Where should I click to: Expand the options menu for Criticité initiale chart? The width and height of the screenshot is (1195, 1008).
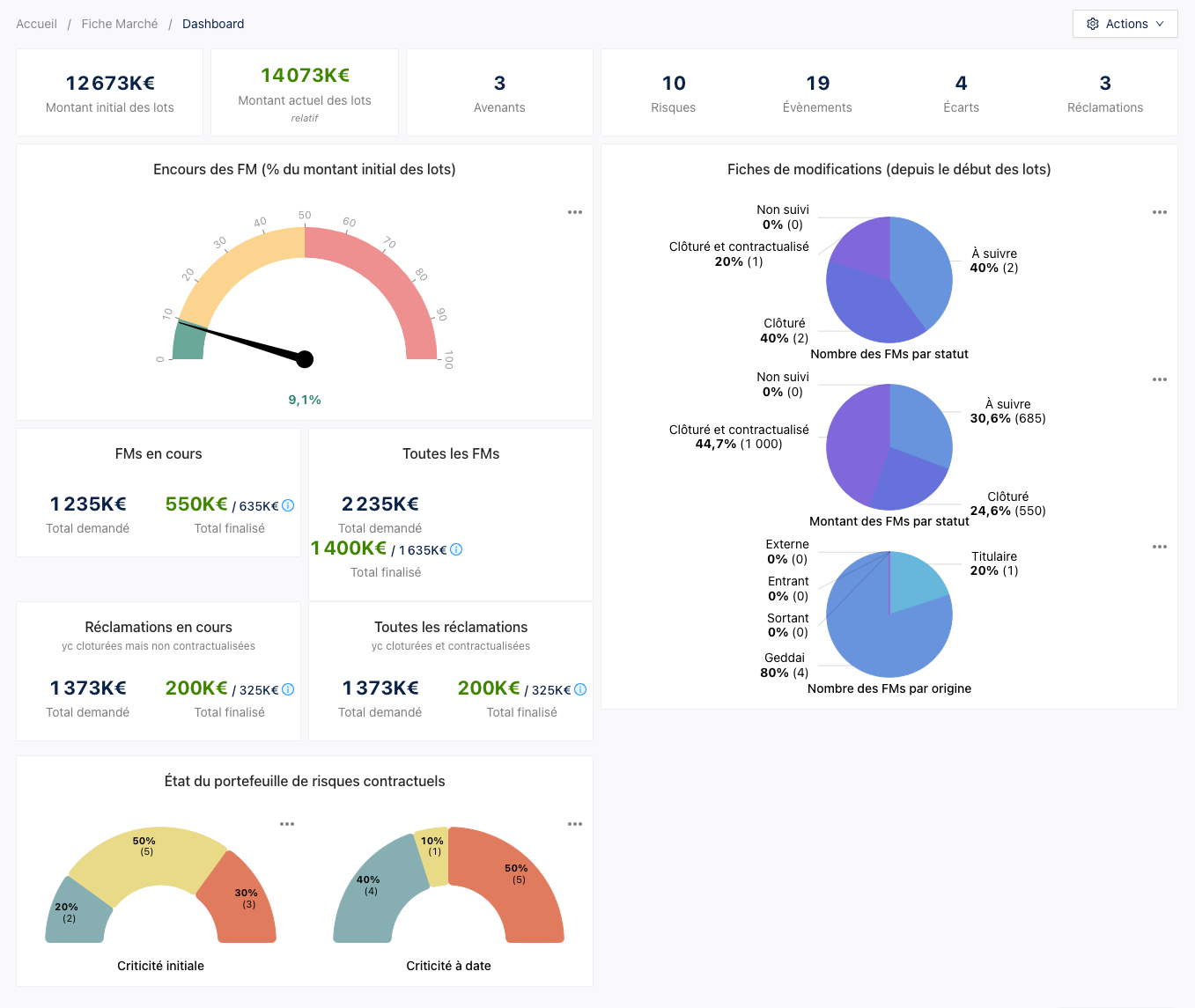pos(287,824)
